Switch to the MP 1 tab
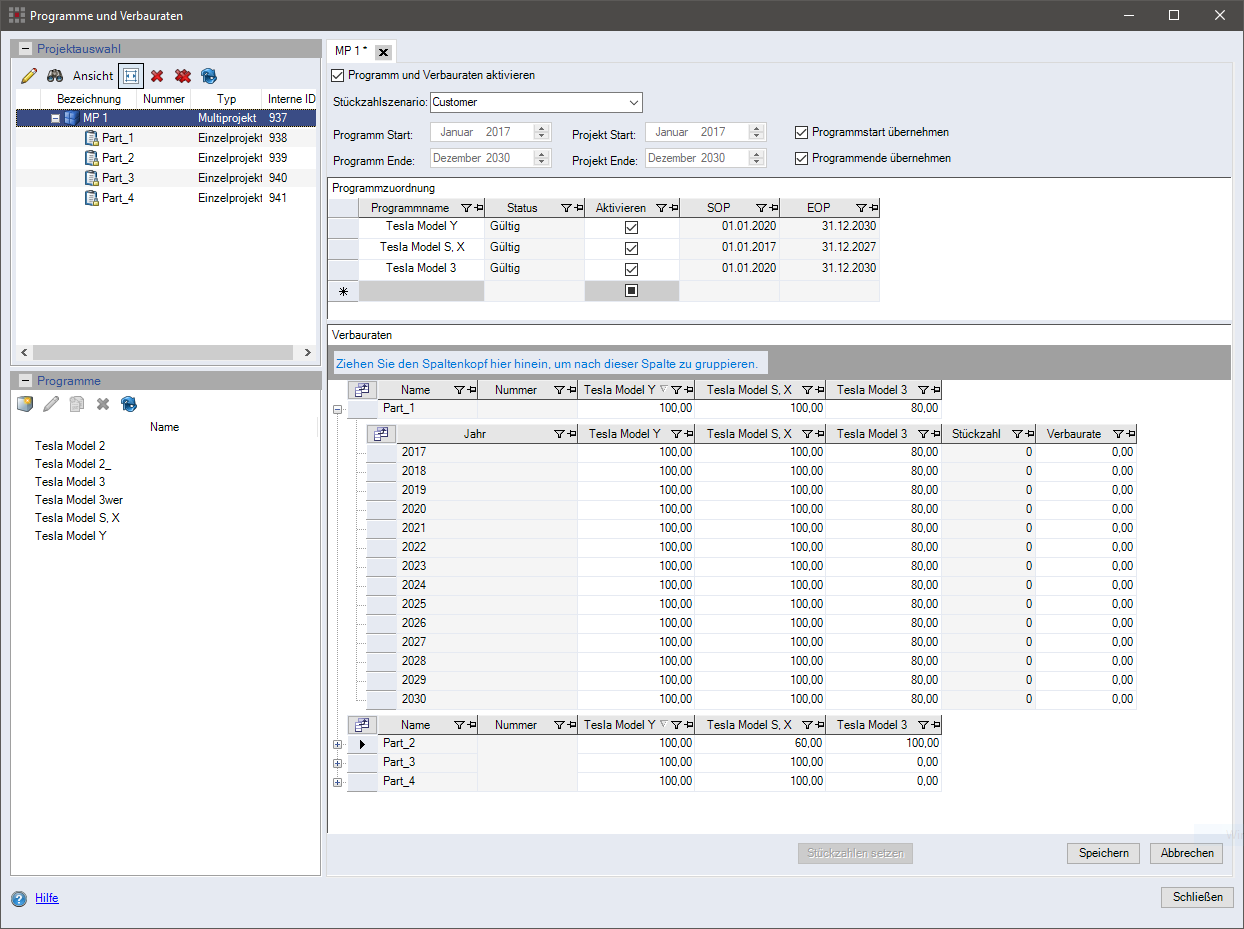Image resolution: width=1244 pixels, height=929 pixels. (351, 51)
